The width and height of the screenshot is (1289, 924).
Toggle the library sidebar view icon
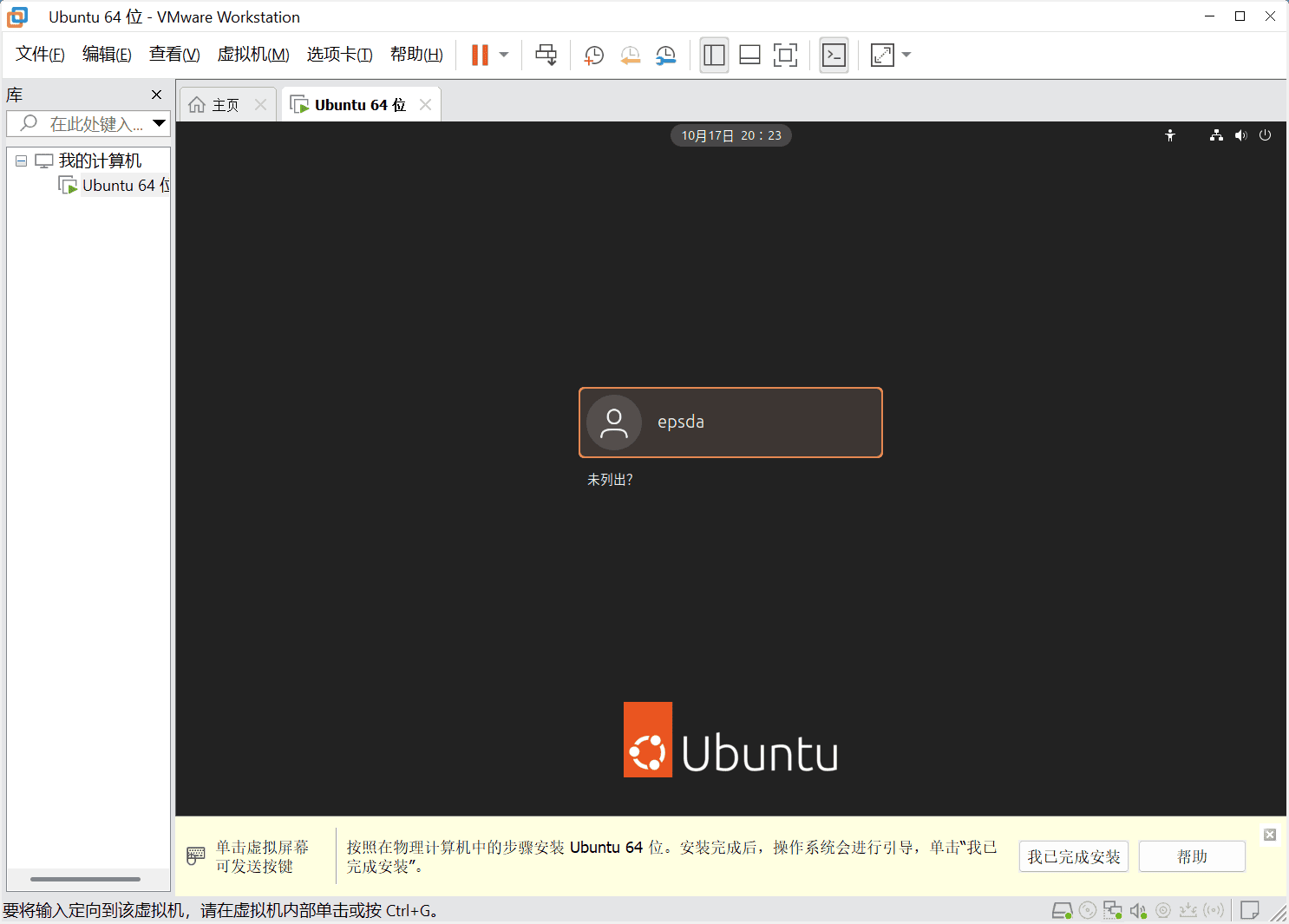point(714,56)
